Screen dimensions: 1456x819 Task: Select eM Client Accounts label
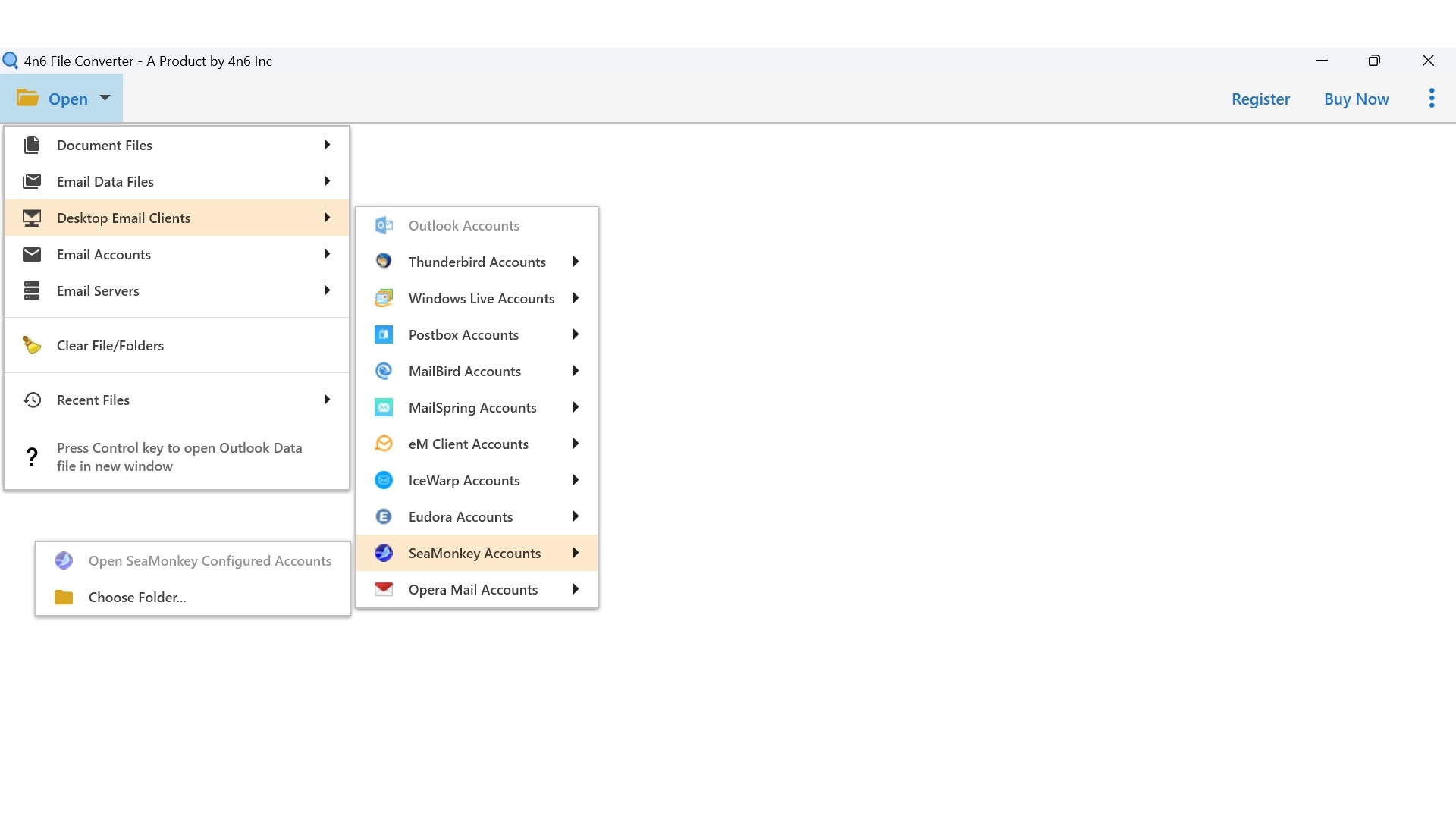click(469, 444)
